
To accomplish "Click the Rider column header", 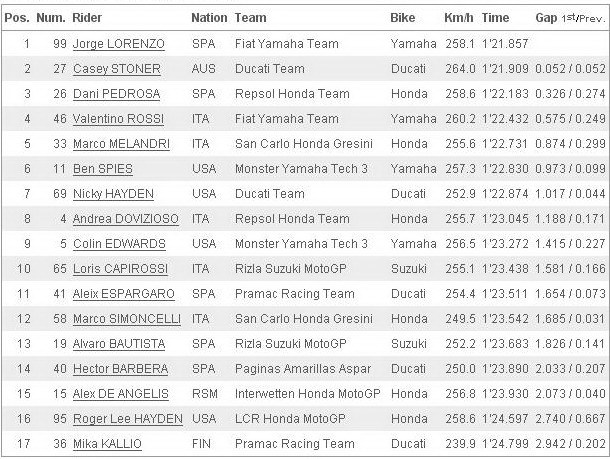I will (87, 18).
